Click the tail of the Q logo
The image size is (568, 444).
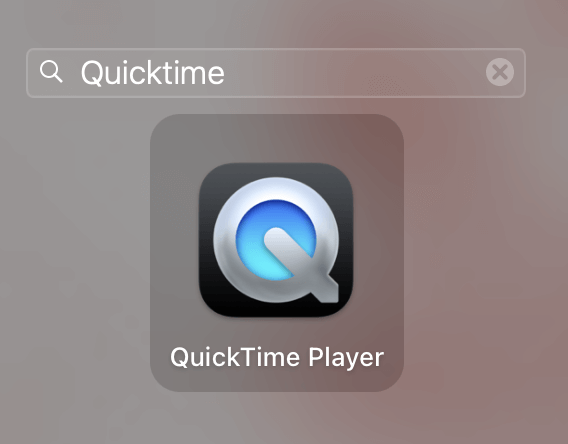click(324, 288)
